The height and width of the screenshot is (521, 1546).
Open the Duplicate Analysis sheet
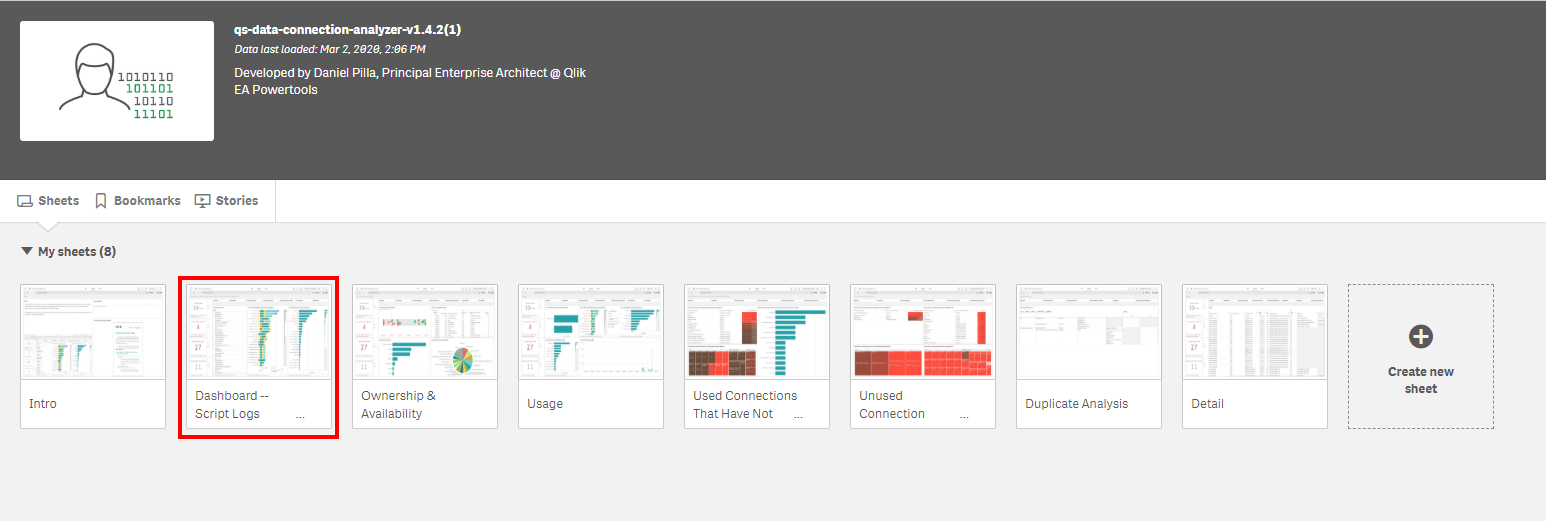tap(1089, 332)
